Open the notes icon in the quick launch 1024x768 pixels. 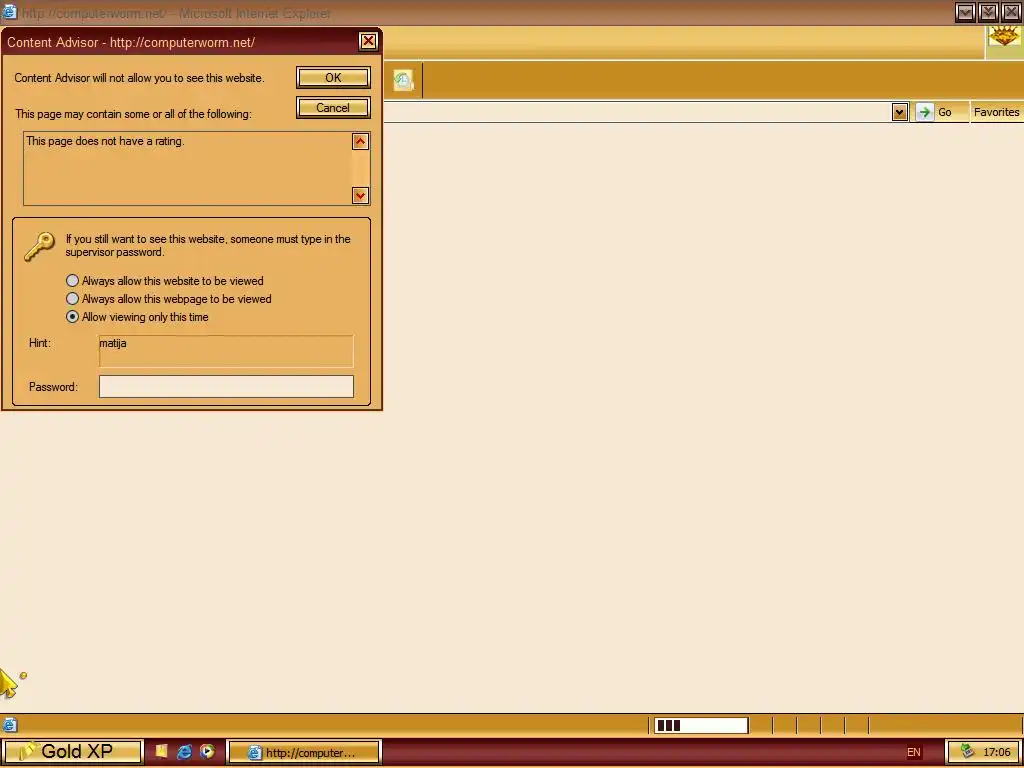[x=161, y=752]
